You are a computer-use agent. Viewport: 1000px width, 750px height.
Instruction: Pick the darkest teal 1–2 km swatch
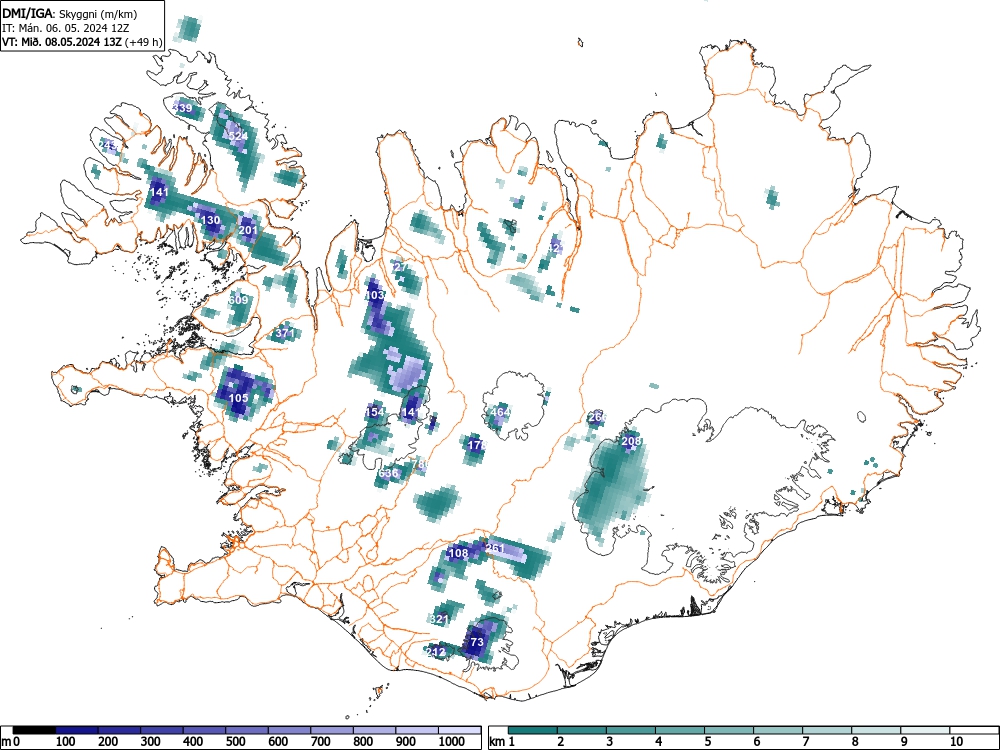pyautogui.click(x=533, y=730)
